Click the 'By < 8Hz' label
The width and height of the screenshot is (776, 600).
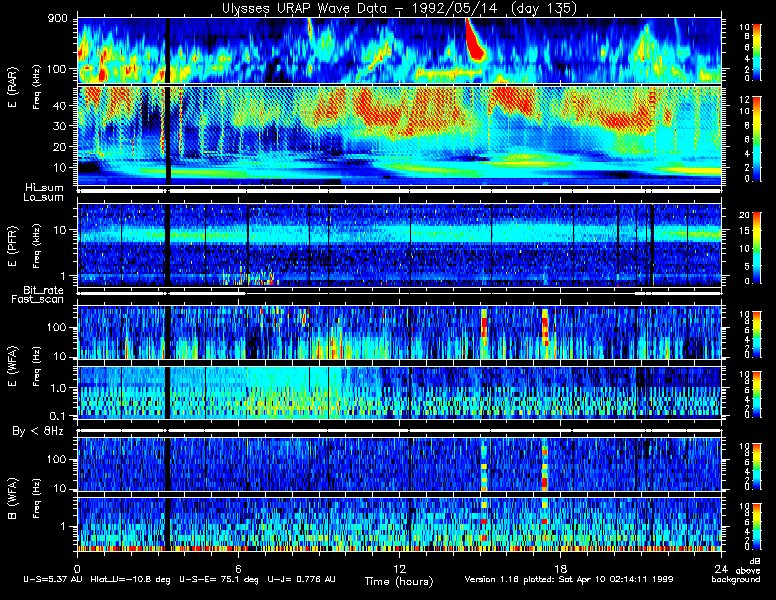pos(38,432)
